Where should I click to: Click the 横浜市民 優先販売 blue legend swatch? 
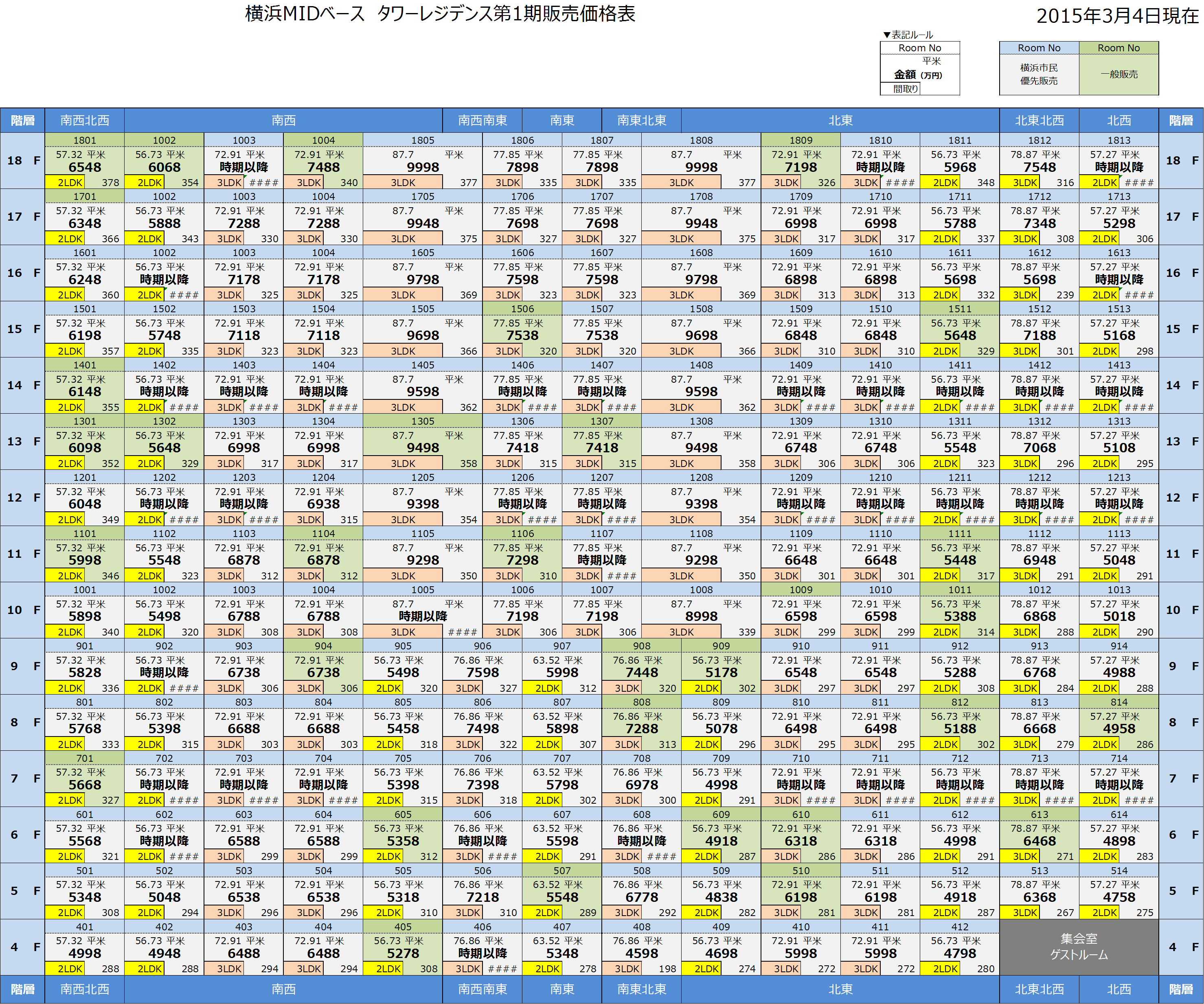(x=1039, y=74)
